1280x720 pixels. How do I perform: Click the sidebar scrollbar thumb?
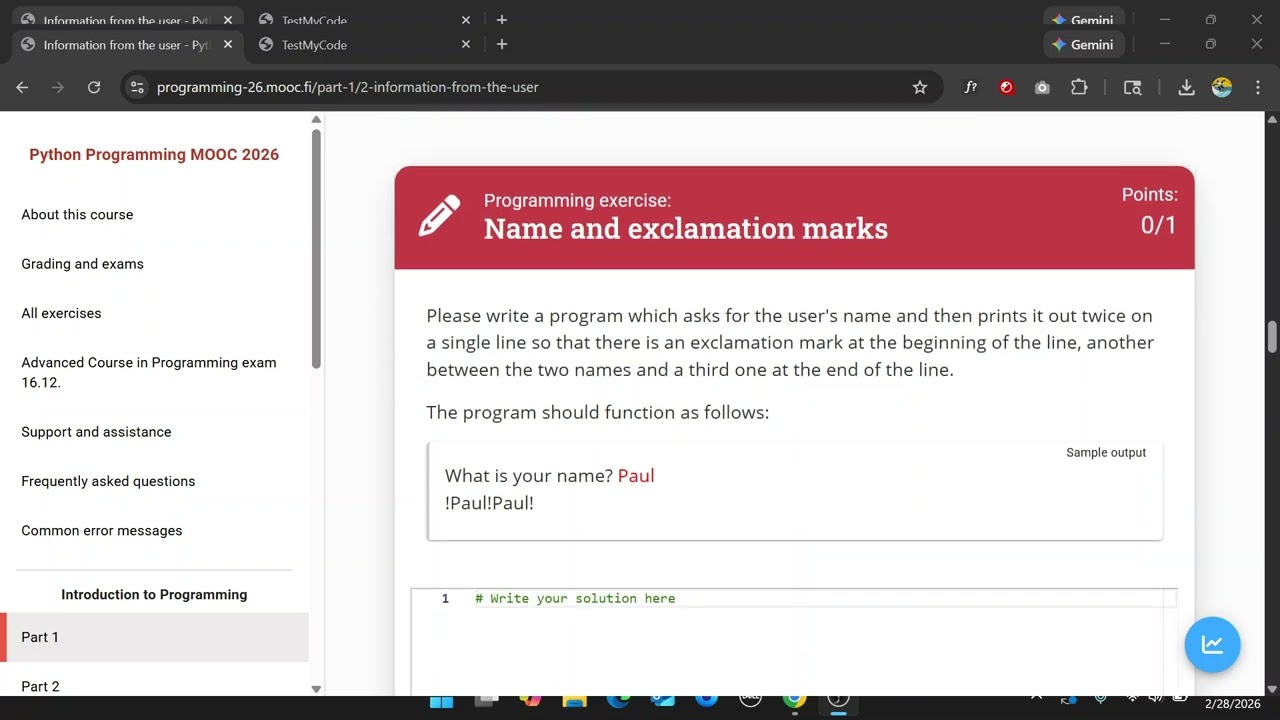[316, 249]
